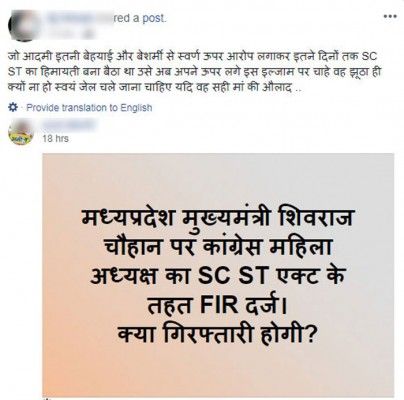Image resolution: width=404 pixels, height=400 pixels.
Task: Open the three-dot post options menu
Action: [390, 16]
